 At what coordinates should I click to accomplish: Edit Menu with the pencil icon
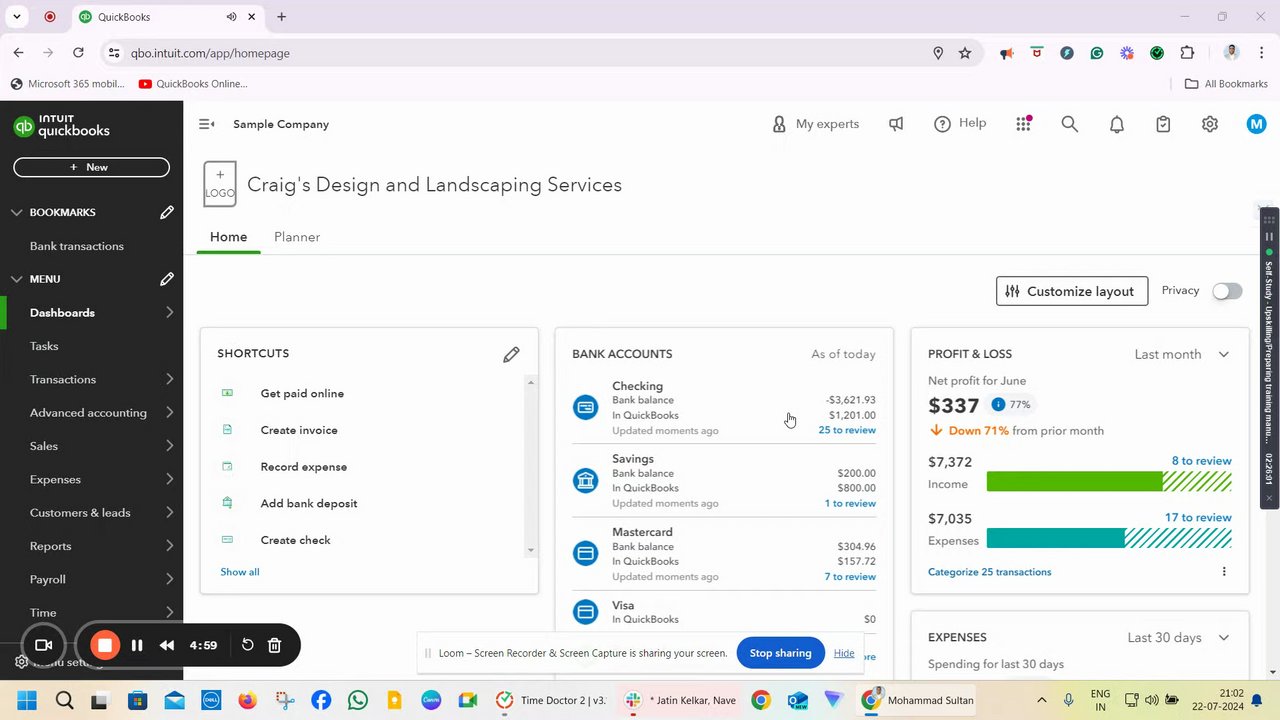pyautogui.click(x=167, y=279)
